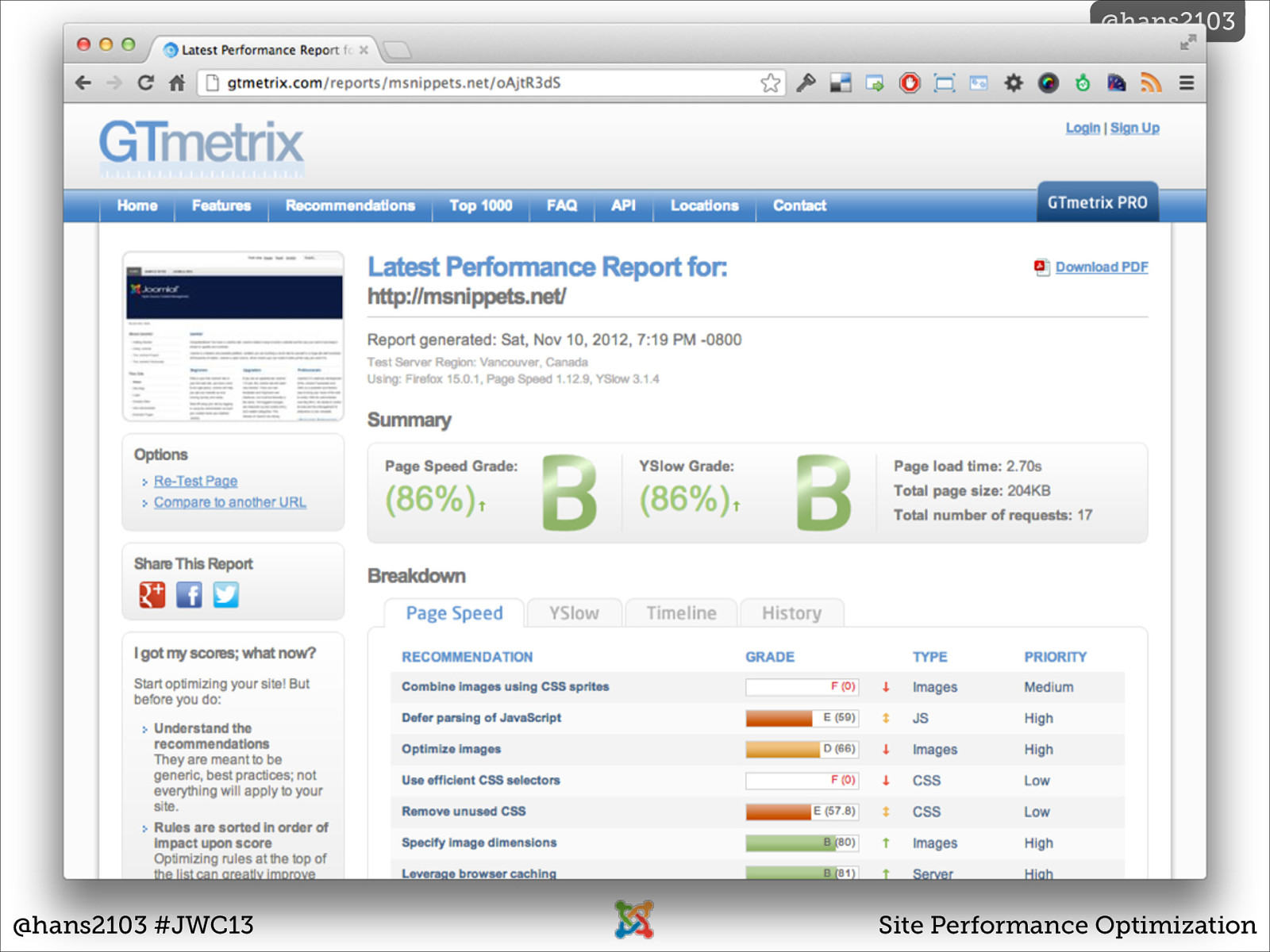The width and height of the screenshot is (1270, 952).
Task: Switch to the History tab
Action: pyautogui.click(x=791, y=613)
